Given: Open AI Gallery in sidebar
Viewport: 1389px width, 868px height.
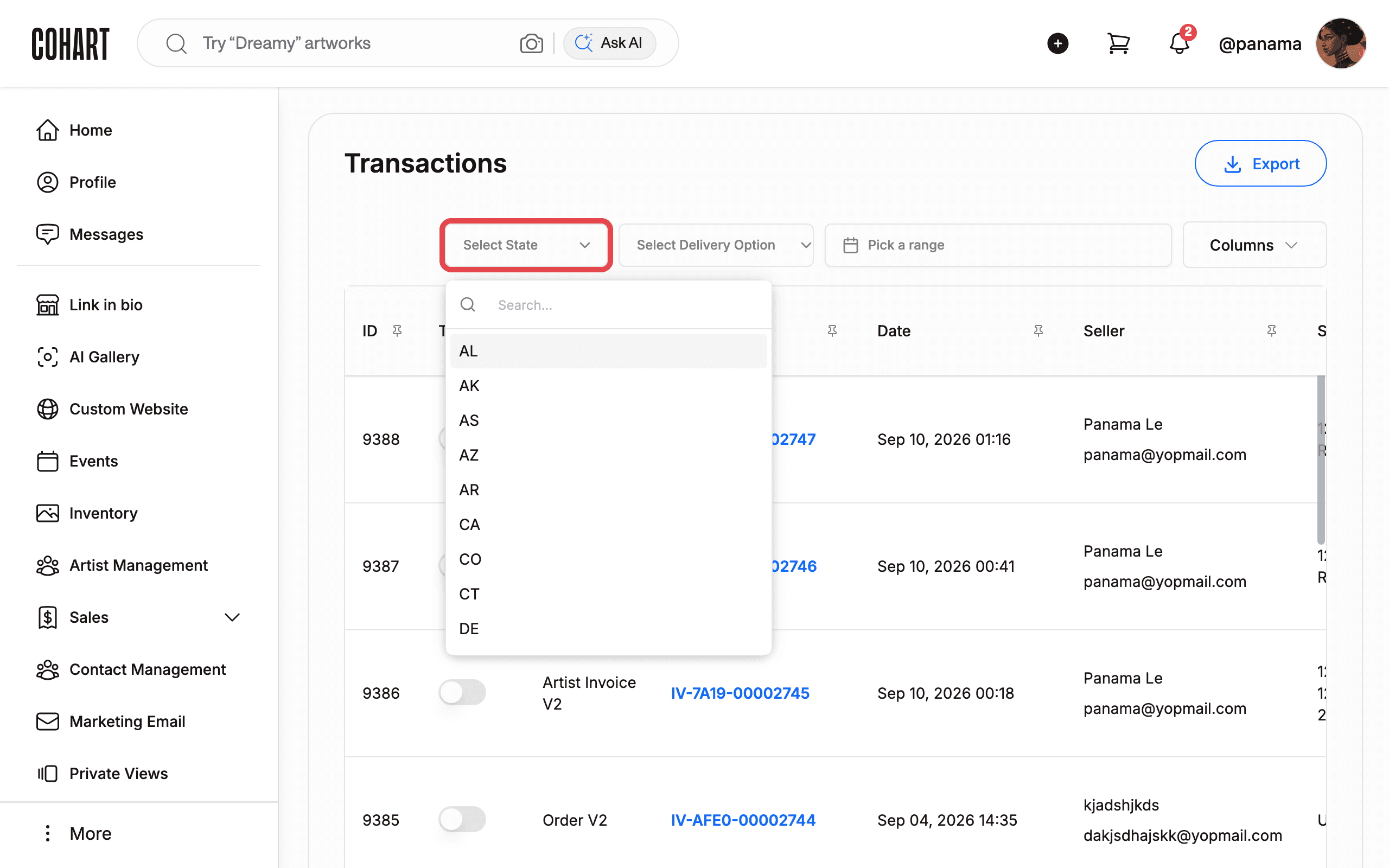Looking at the screenshot, I should pyautogui.click(x=104, y=357).
